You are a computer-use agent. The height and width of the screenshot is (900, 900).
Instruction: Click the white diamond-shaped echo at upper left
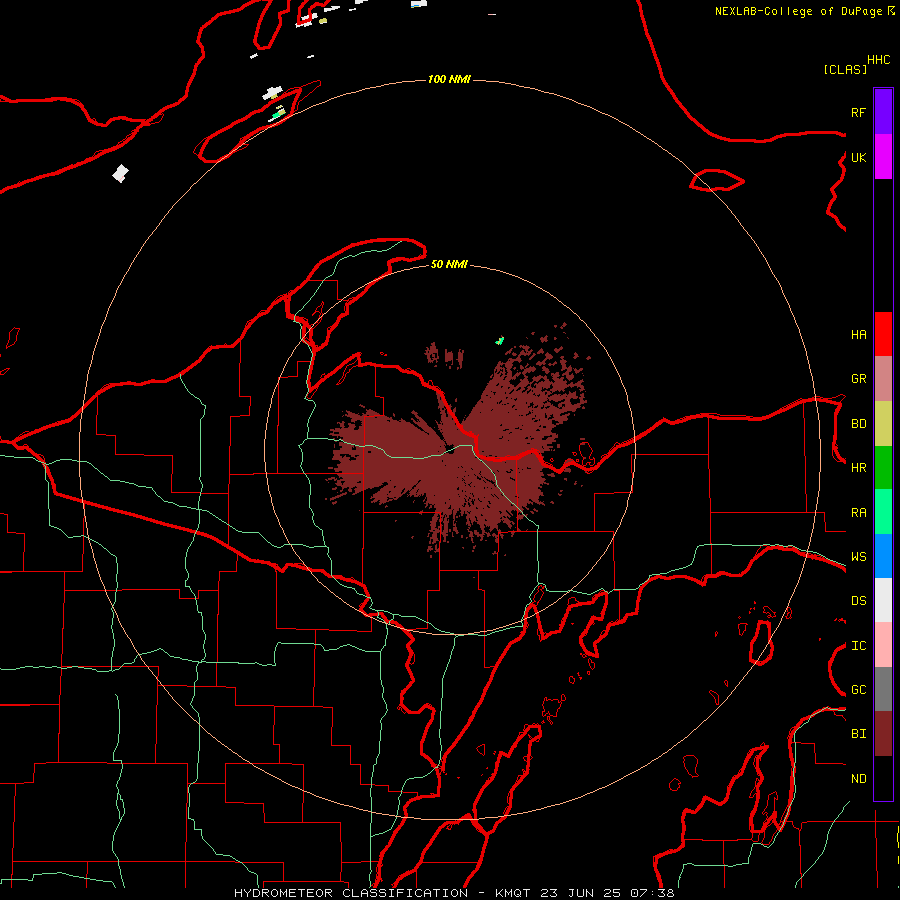[x=120, y=173]
